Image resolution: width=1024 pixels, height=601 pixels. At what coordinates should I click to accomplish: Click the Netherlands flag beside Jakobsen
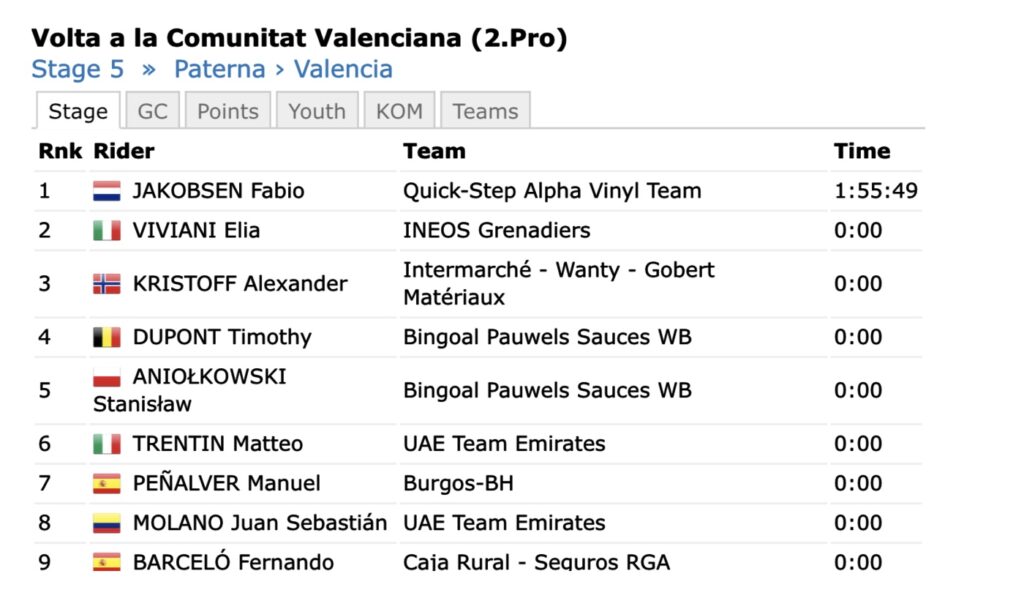tap(107, 191)
